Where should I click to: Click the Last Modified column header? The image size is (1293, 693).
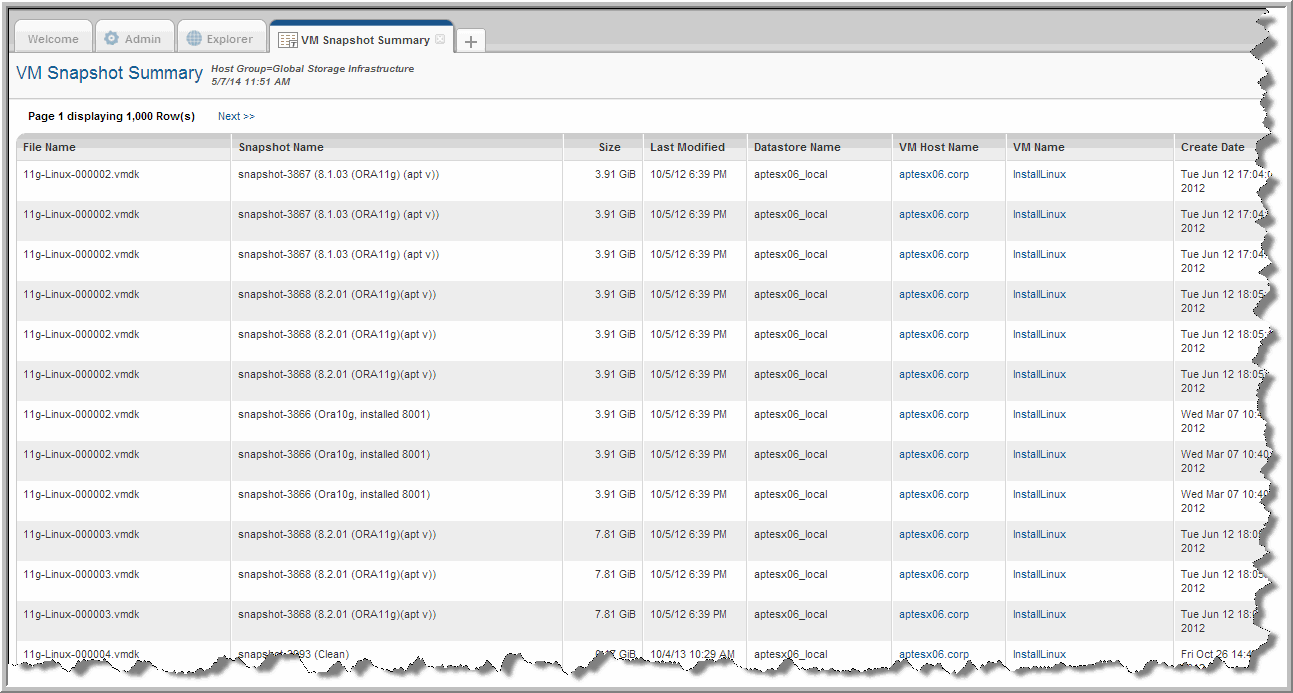point(687,147)
